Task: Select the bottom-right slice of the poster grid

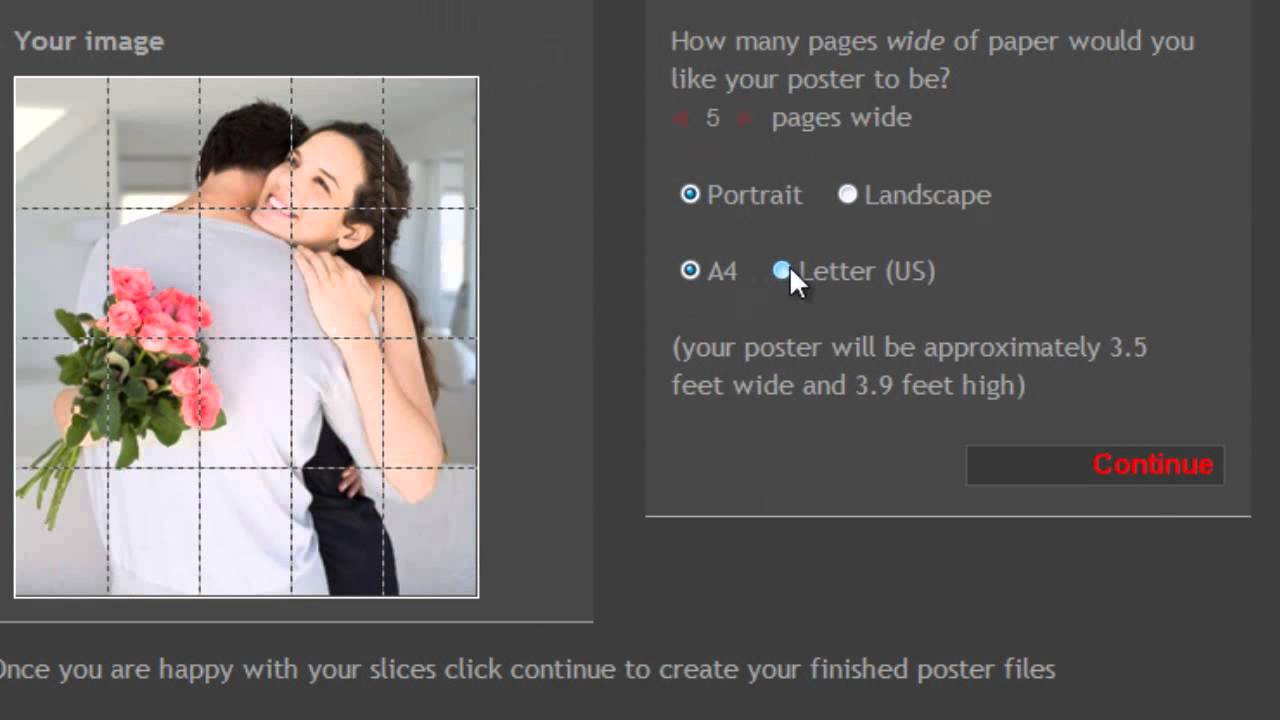Action: coord(430,531)
